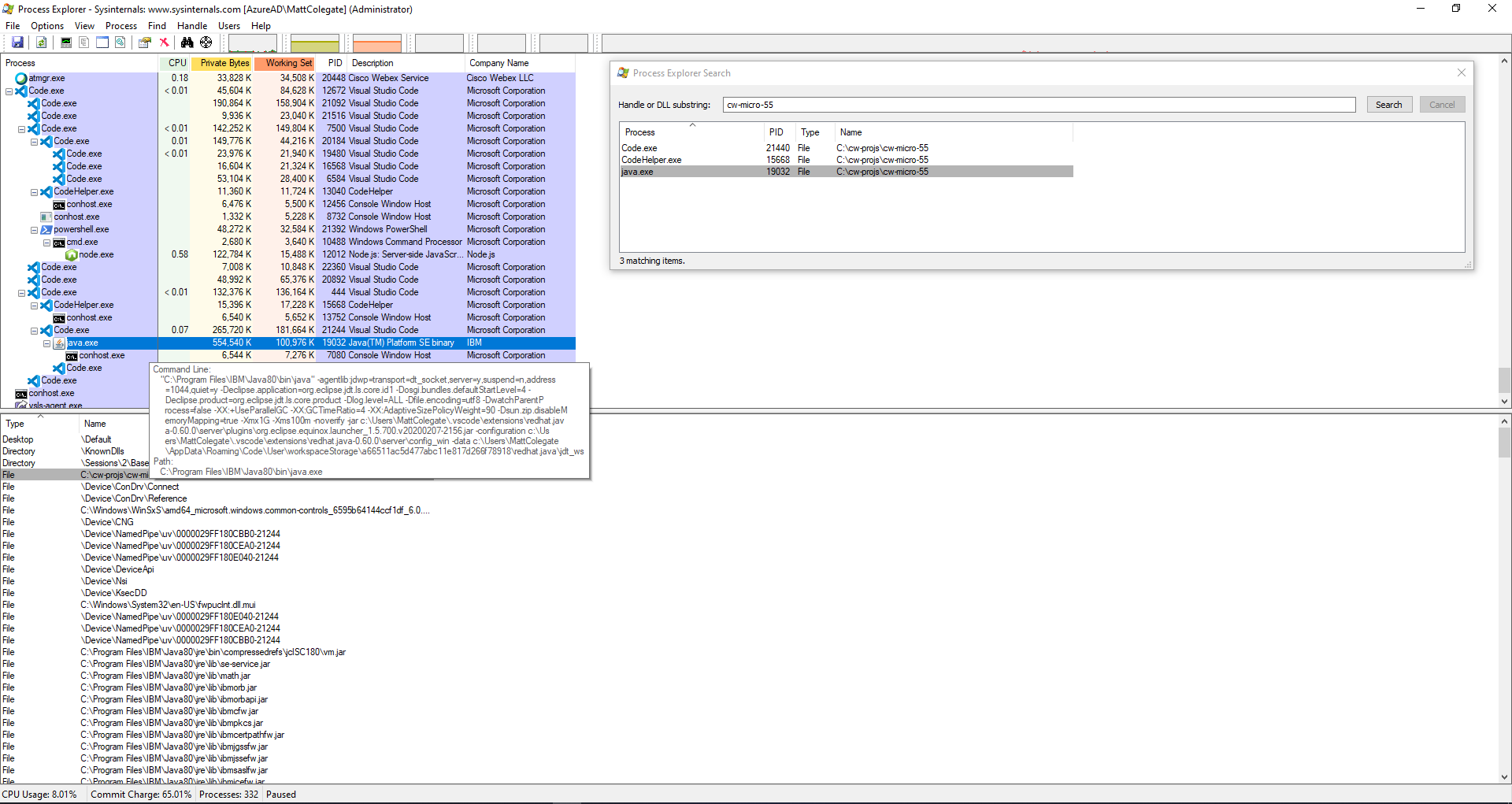1512x804 pixels.
Task: Open the Handle menu
Action: point(191,25)
